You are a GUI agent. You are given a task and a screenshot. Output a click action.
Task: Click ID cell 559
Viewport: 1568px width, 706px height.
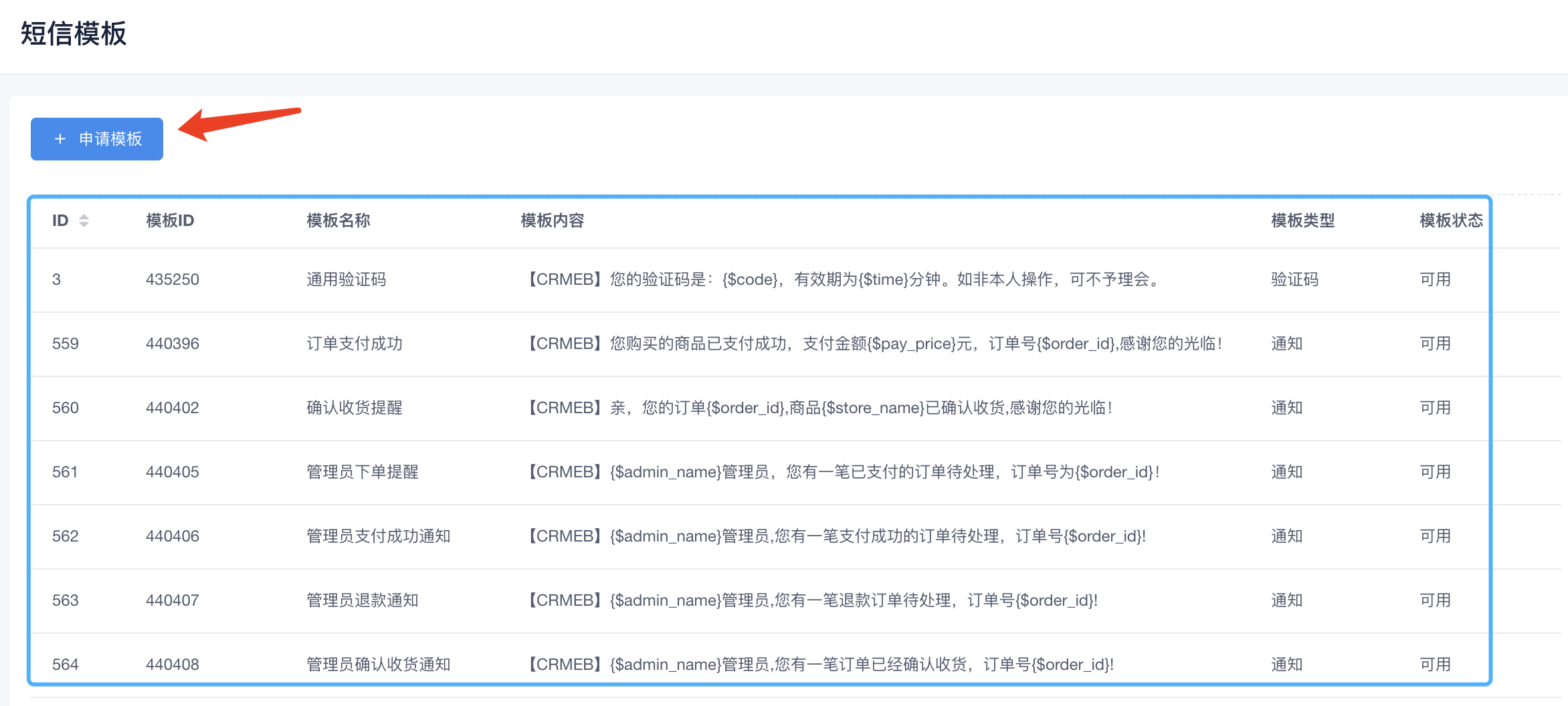coord(66,344)
